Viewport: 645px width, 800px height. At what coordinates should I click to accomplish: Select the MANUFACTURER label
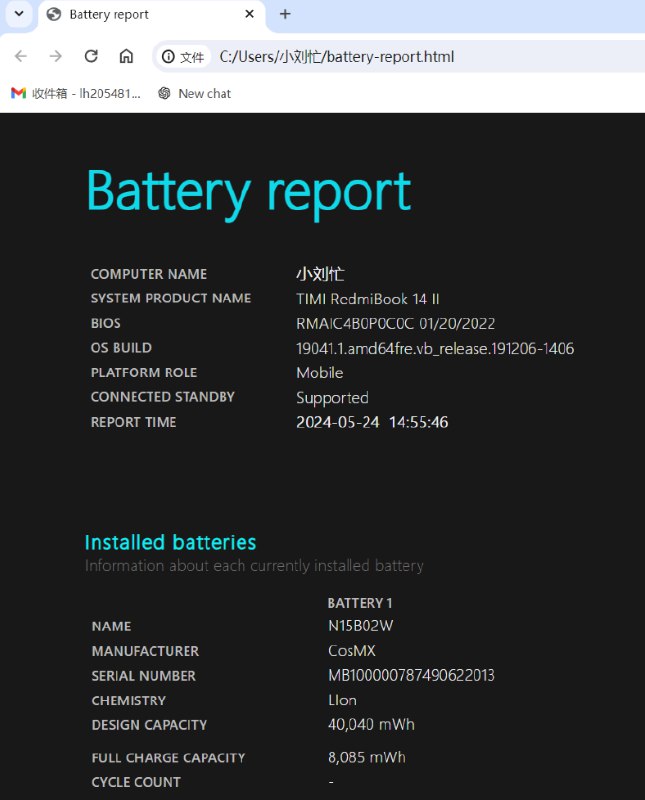[145, 652]
